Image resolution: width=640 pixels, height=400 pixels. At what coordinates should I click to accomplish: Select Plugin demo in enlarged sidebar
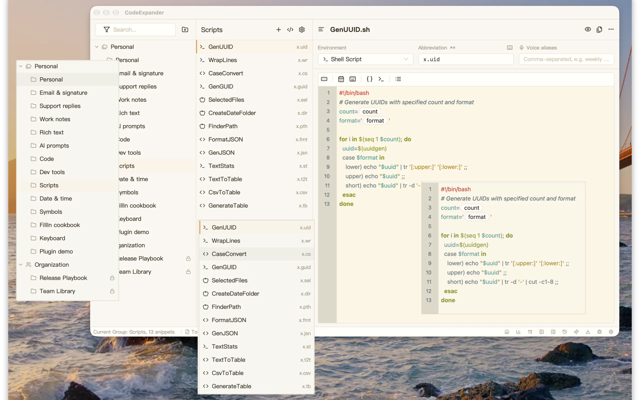[x=67, y=251]
